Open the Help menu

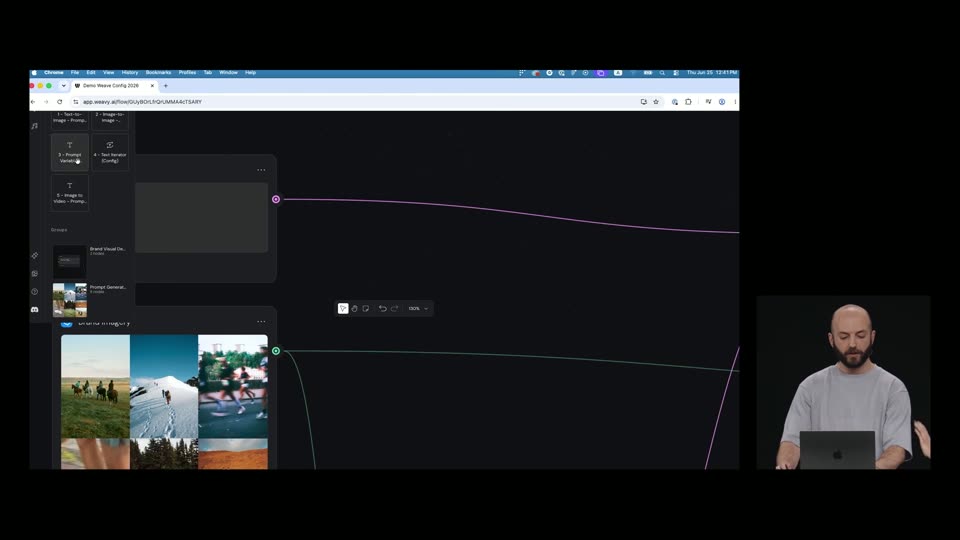point(250,73)
